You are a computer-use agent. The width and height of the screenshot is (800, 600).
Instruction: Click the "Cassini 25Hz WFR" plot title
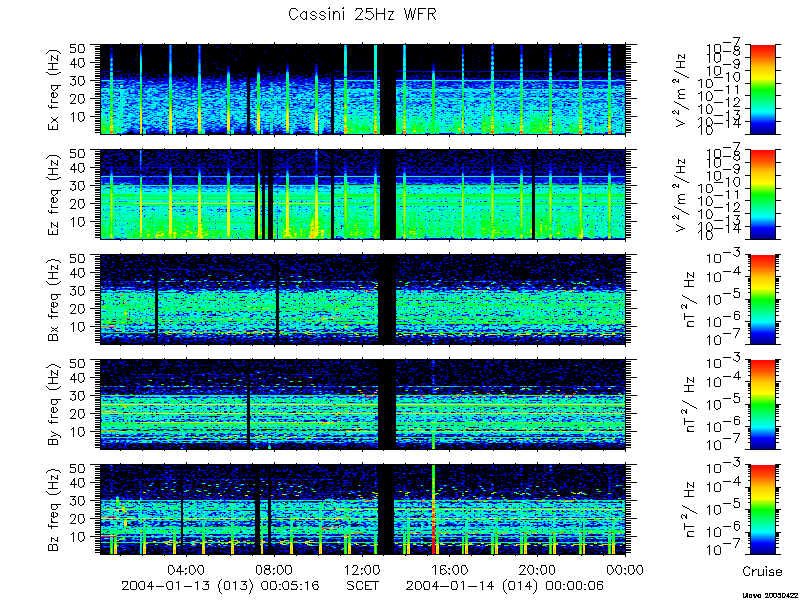[x=362, y=15]
